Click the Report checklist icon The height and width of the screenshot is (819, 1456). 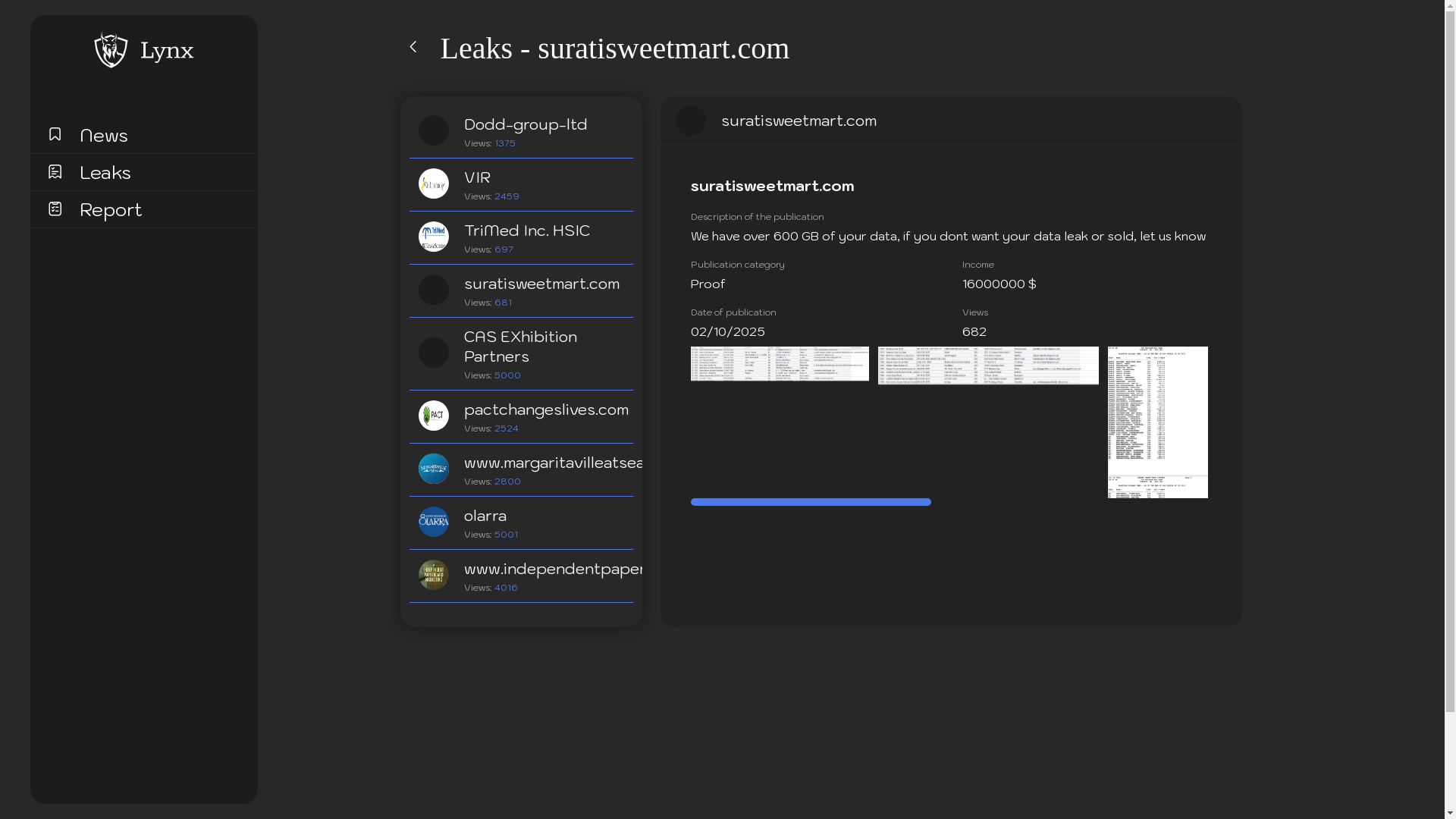[x=55, y=209]
